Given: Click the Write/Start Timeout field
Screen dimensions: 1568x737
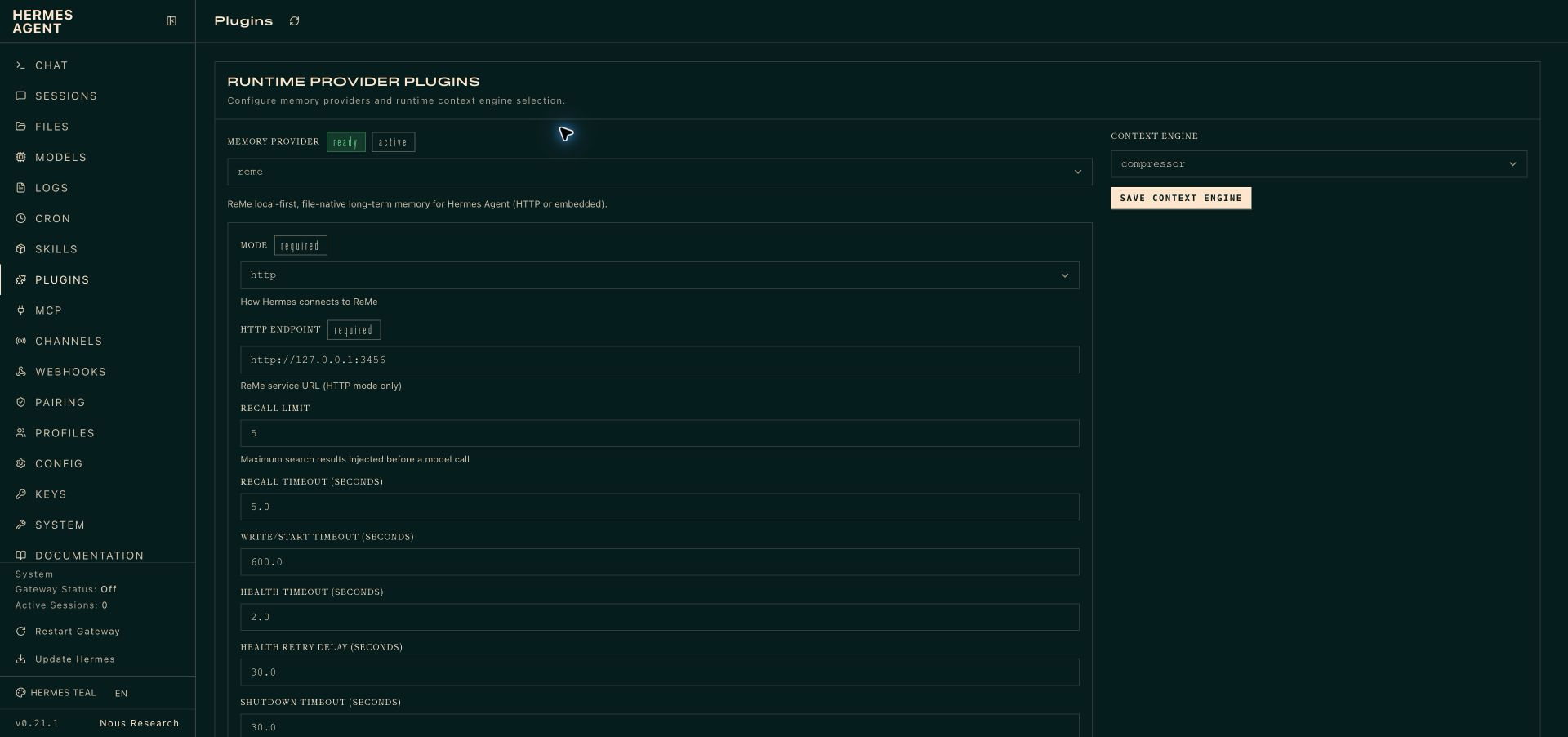Looking at the screenshot, I should tap(659, 562).
